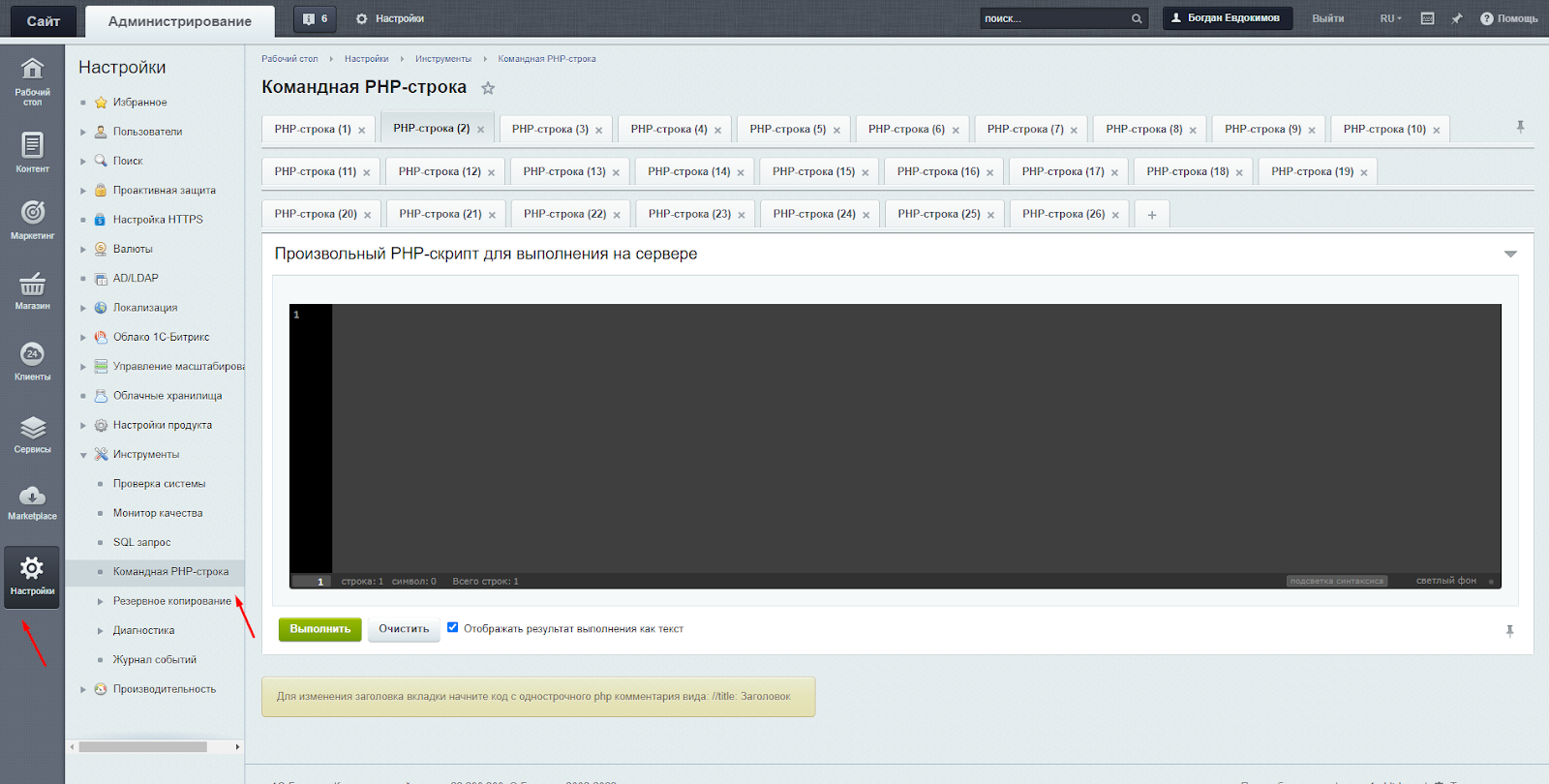This screenshot has height=784, width=1549.
Task: Open the Контент sidebar section
Action: point(32,153)
